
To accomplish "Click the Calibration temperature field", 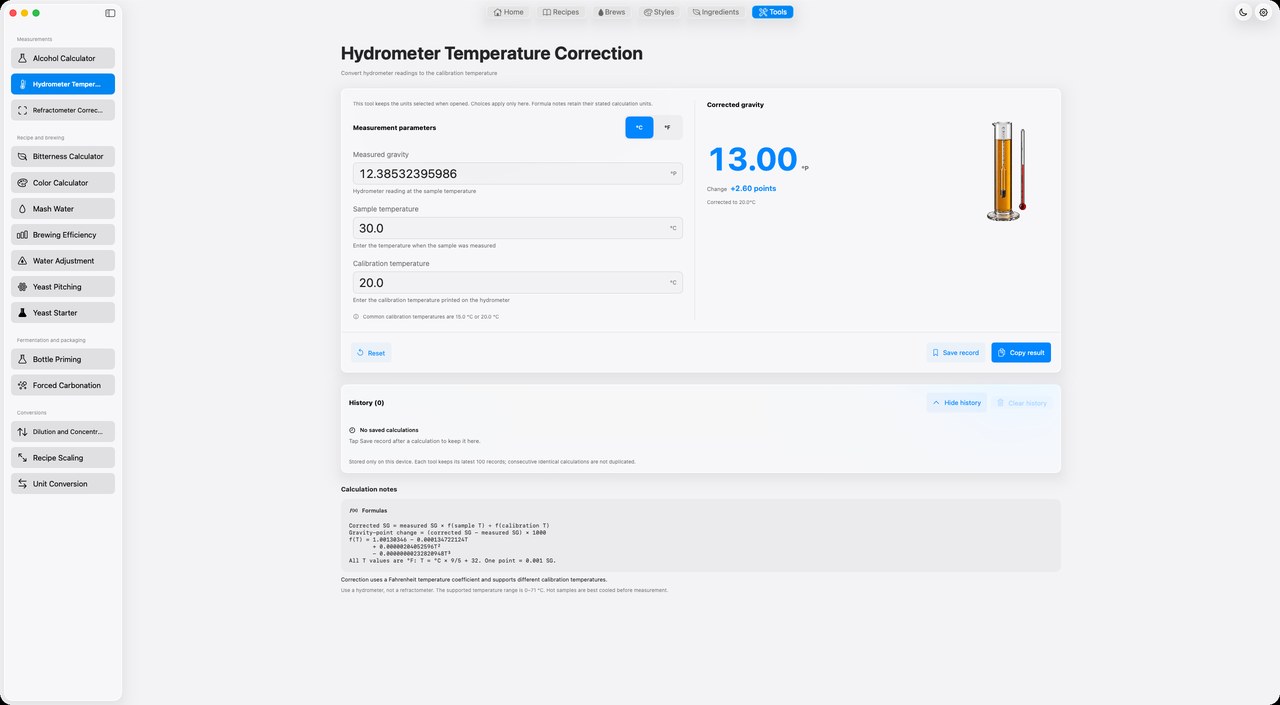I will point(518,283).
